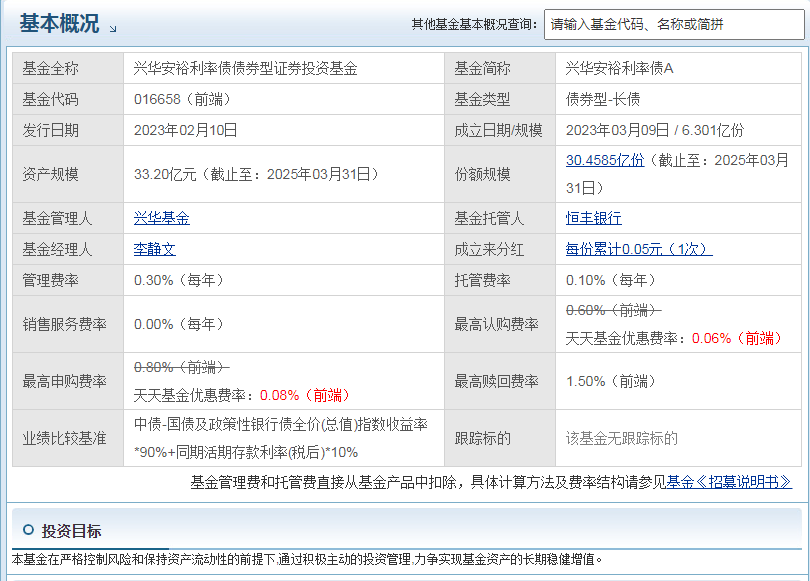810x581 pixels.
Task: Click the 最高申购费率 row label
Action: coord(65,381)
